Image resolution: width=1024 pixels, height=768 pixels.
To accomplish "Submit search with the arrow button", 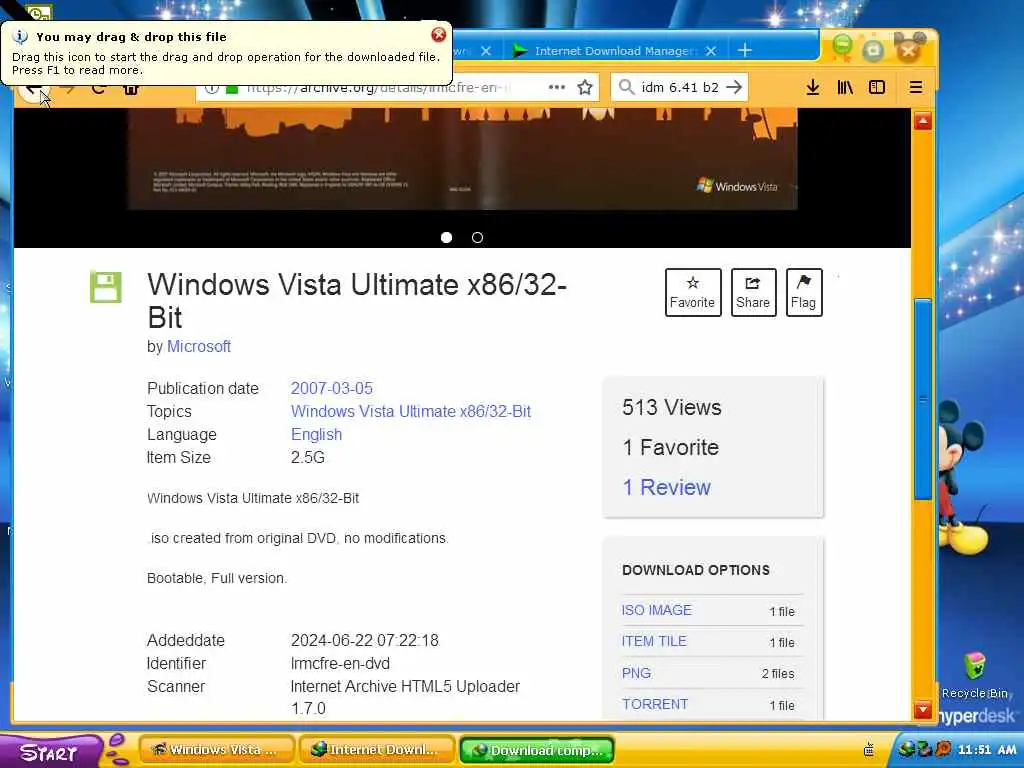I will pos(734,87).
